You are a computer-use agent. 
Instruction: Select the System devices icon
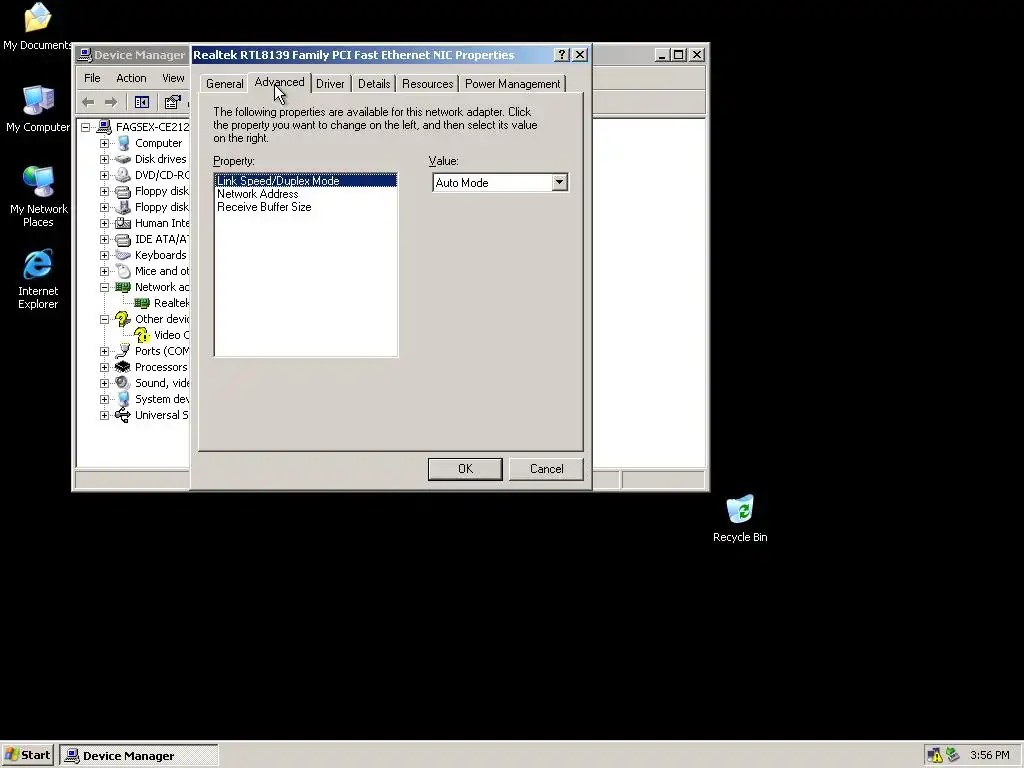123,399
